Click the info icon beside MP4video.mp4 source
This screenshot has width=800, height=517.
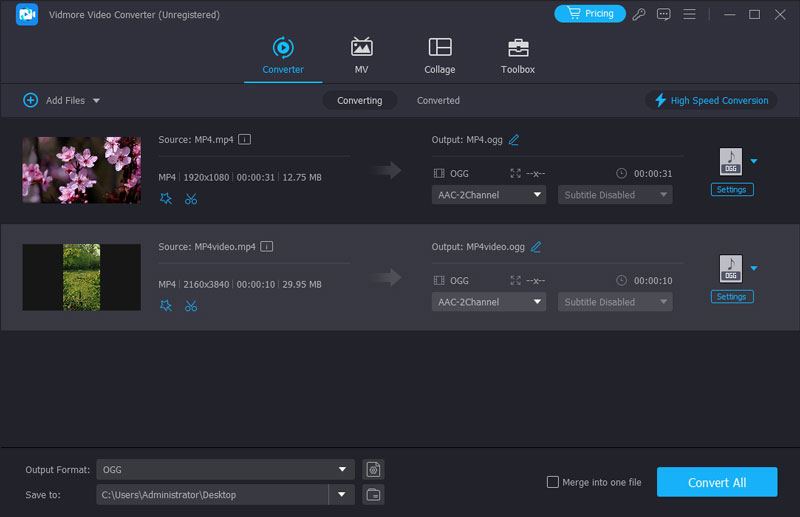[x=267, y=246]
